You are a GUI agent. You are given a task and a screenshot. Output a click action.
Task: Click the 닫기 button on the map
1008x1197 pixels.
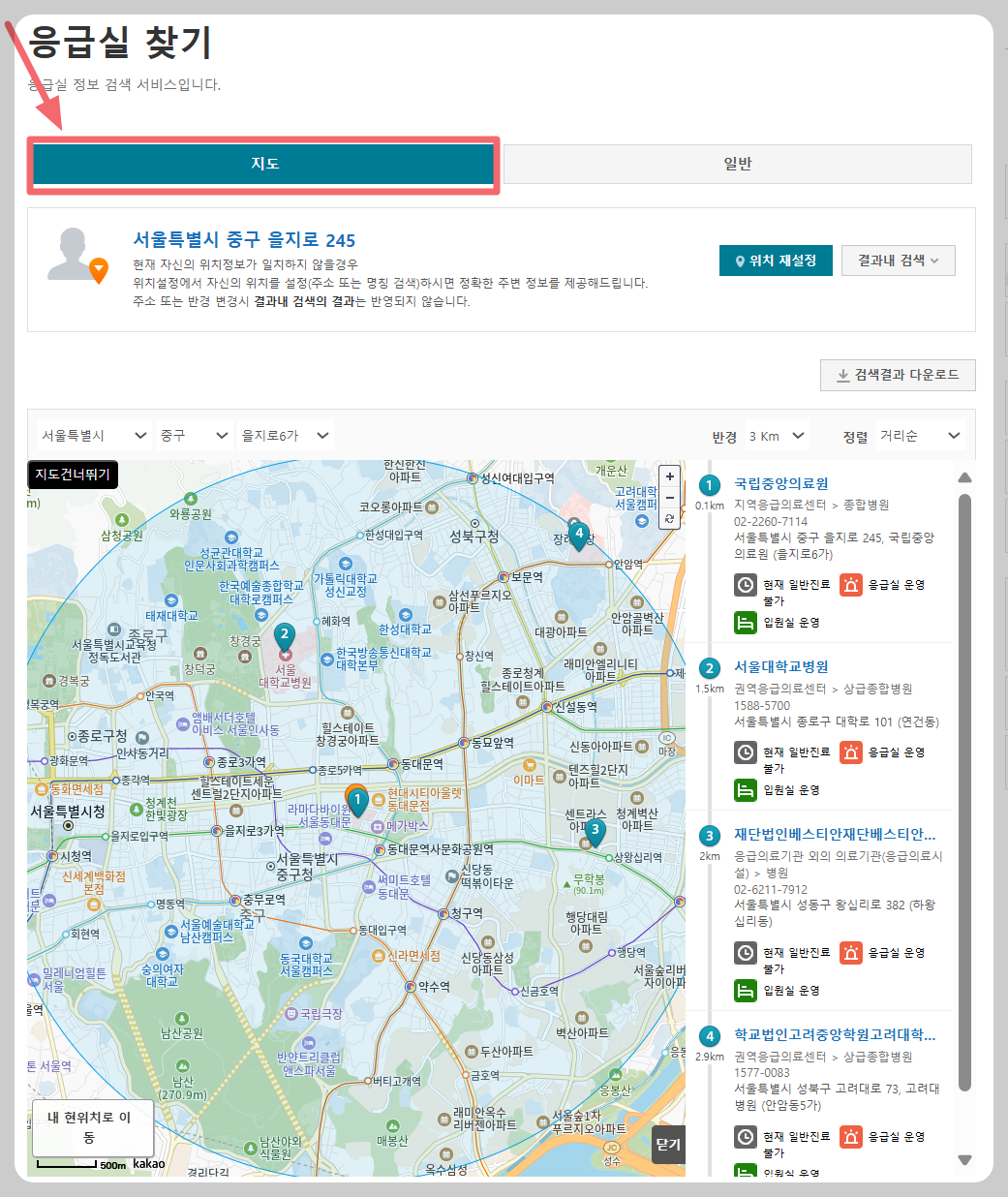668,1145
